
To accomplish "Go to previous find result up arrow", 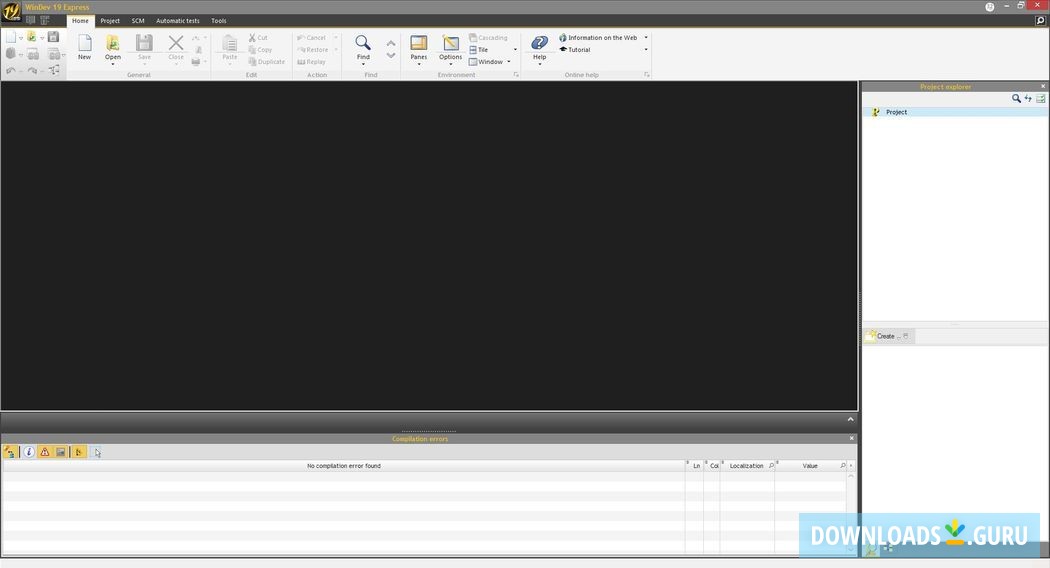I will [x=391, y=43].
